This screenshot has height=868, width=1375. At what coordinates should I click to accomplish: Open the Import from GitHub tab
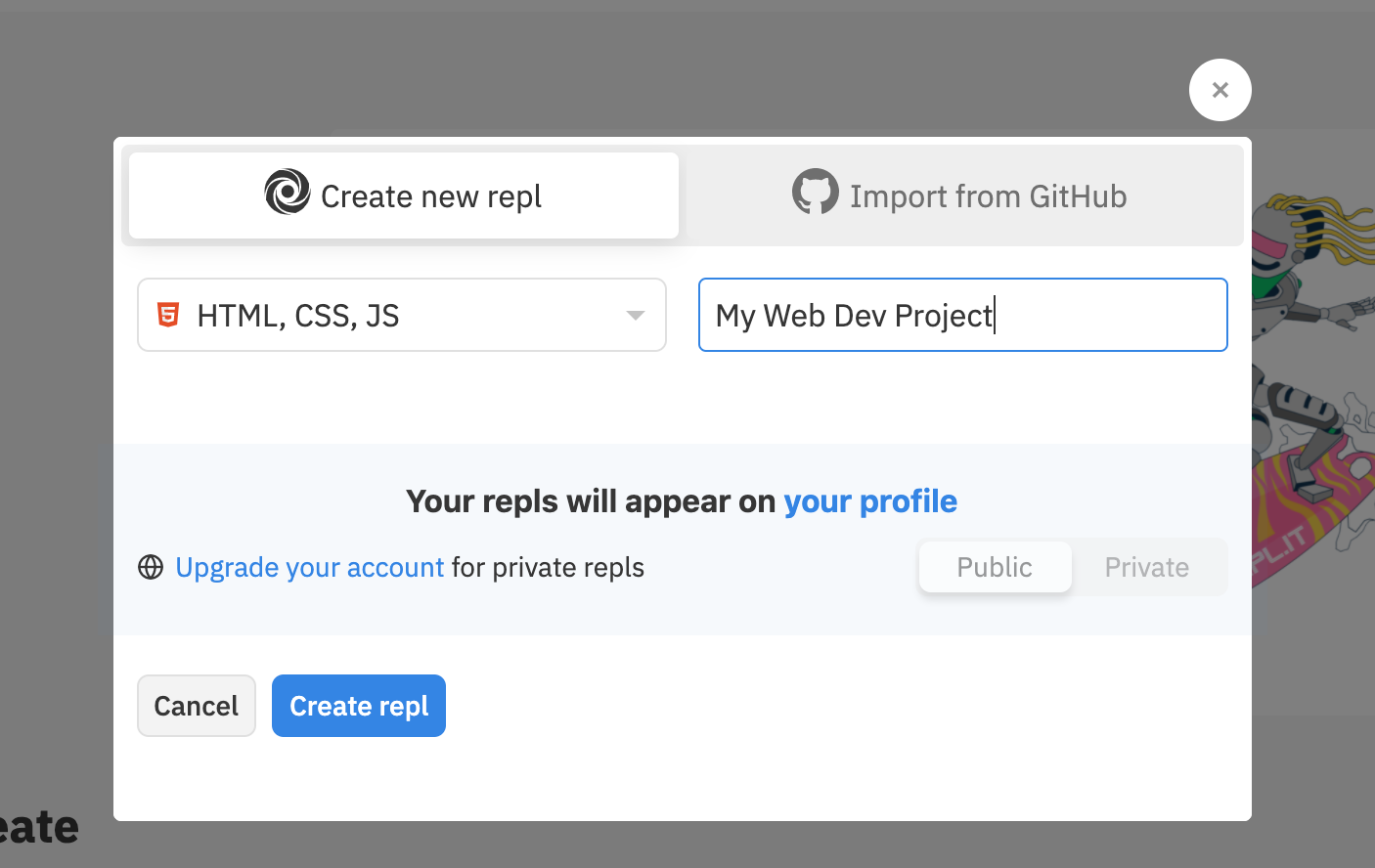click(x=963, y=195)
